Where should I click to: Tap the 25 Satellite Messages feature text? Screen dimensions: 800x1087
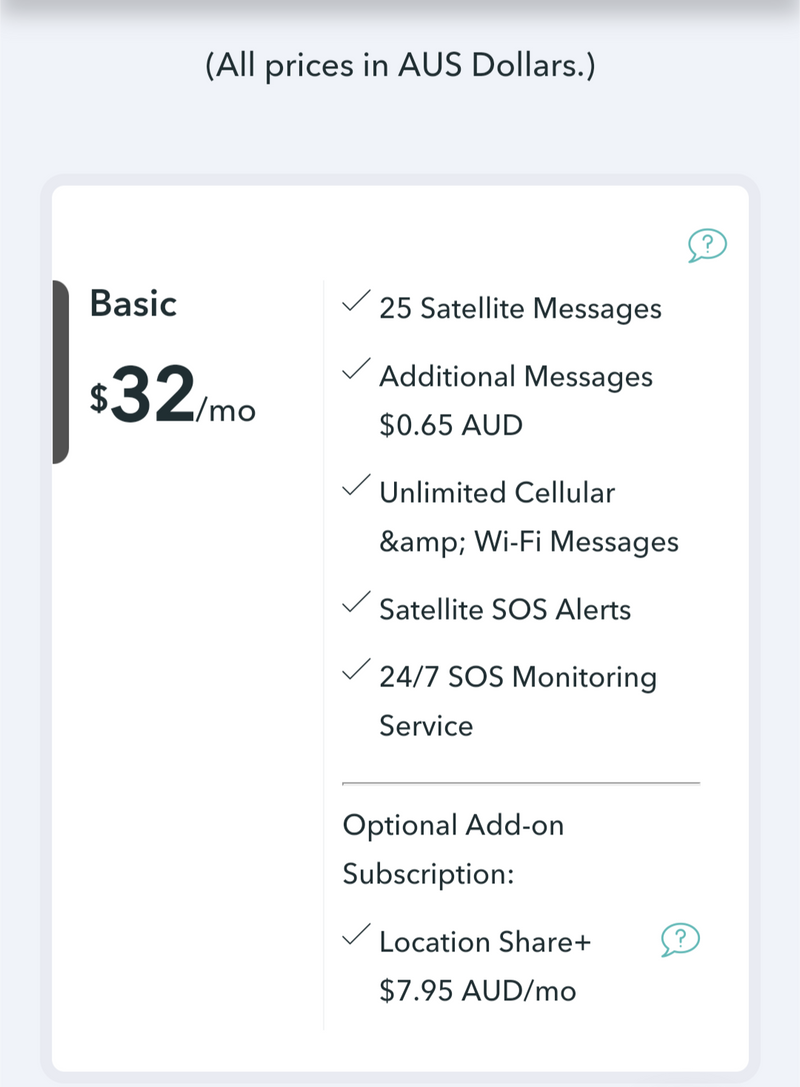[x=520, y=309]
